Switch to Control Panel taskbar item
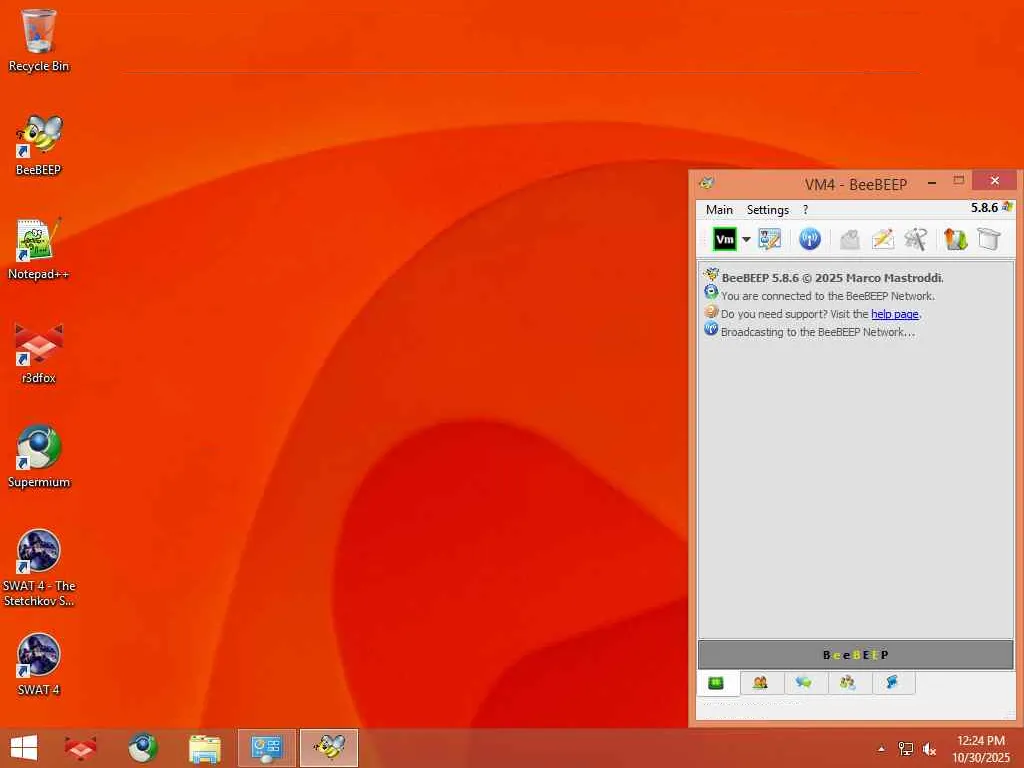This screenshot has height=768, width=1024. coord(266,748)
